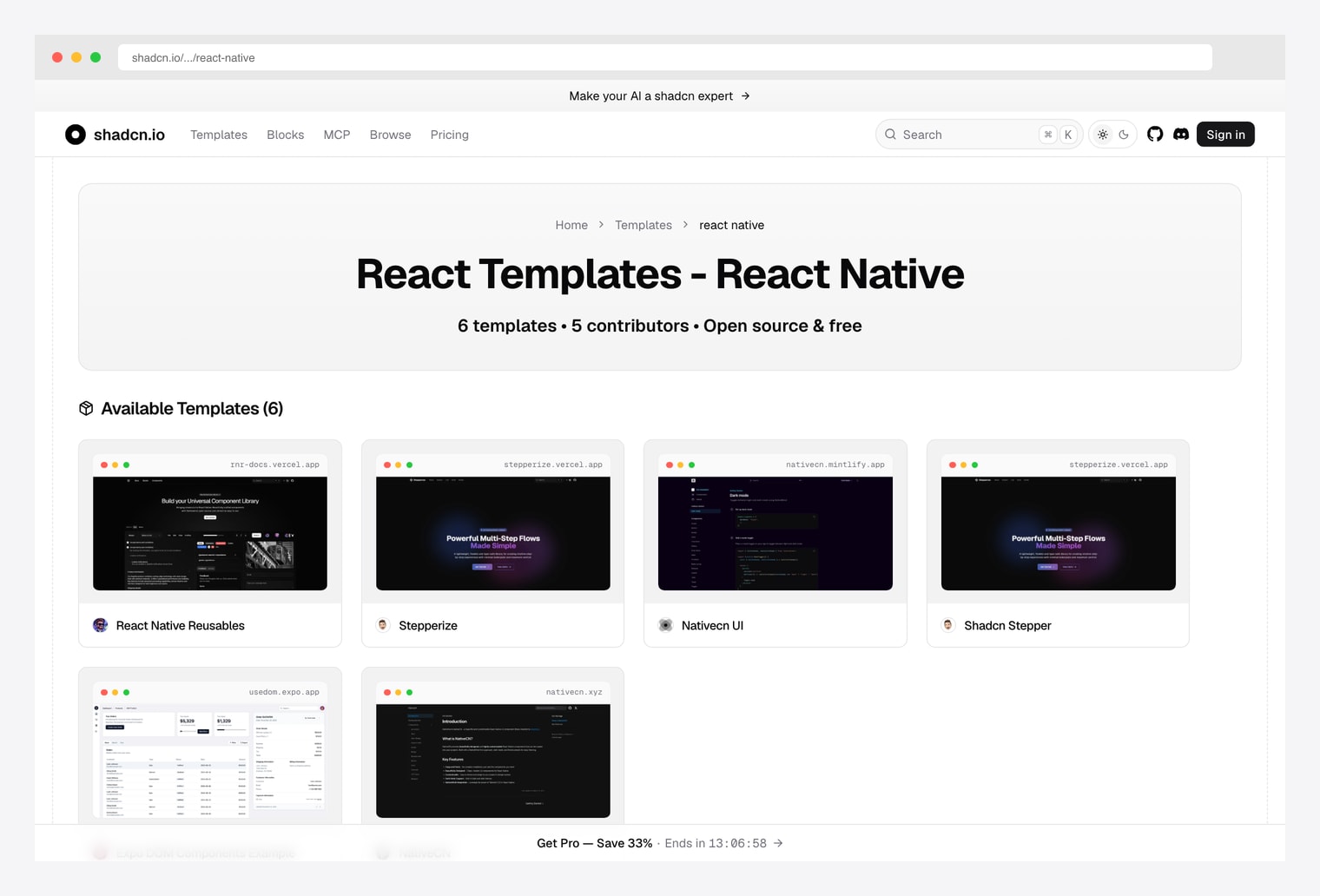1320x896 pixels.
Task: Click browser window red close dot
Action: point(57,57)
